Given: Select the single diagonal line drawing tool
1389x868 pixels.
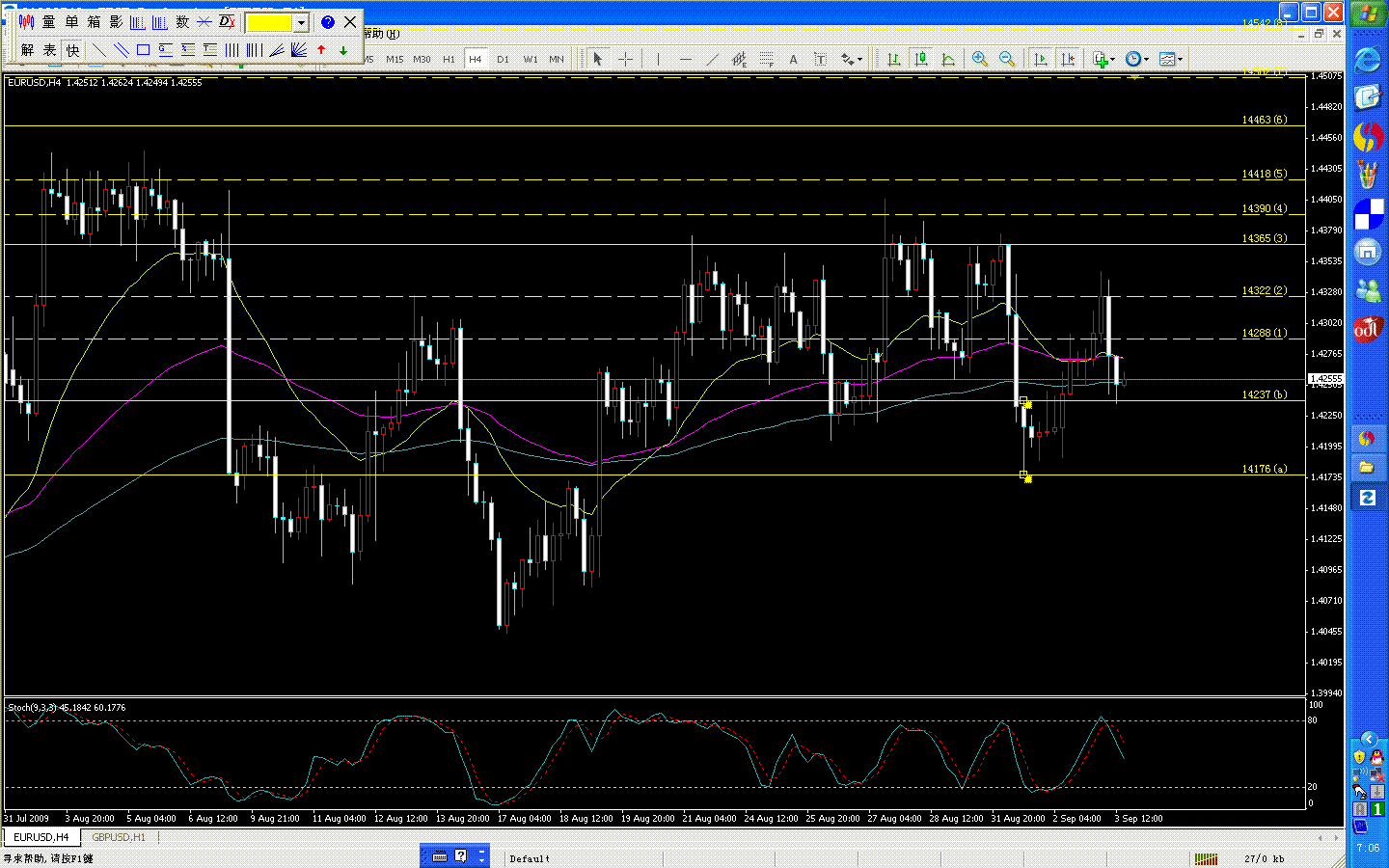Looking at the screenshot, I should click(x=98, y=50).
